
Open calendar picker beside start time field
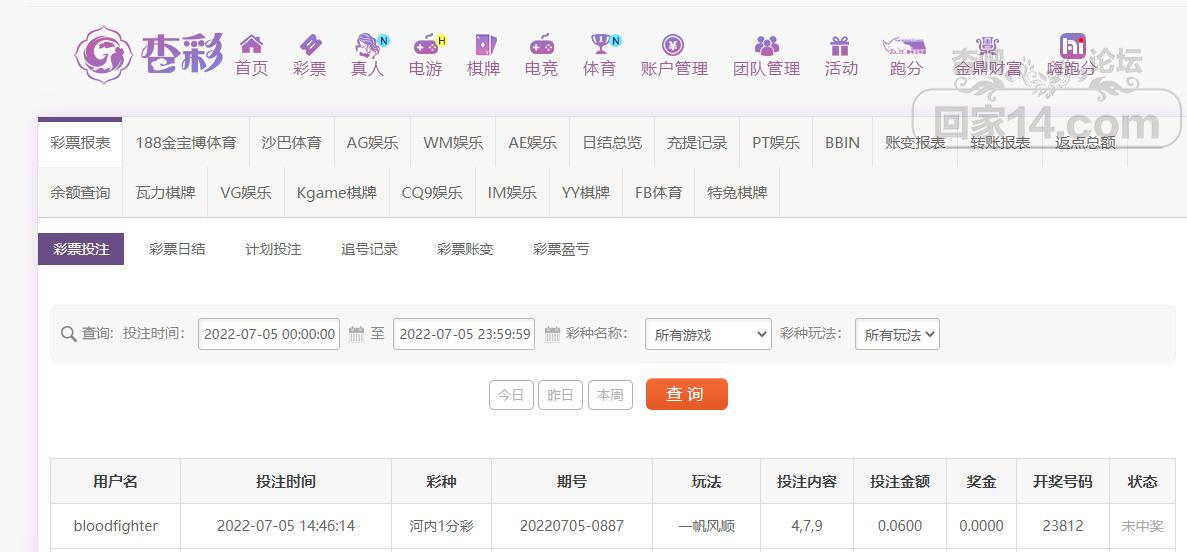pos(357,334)
